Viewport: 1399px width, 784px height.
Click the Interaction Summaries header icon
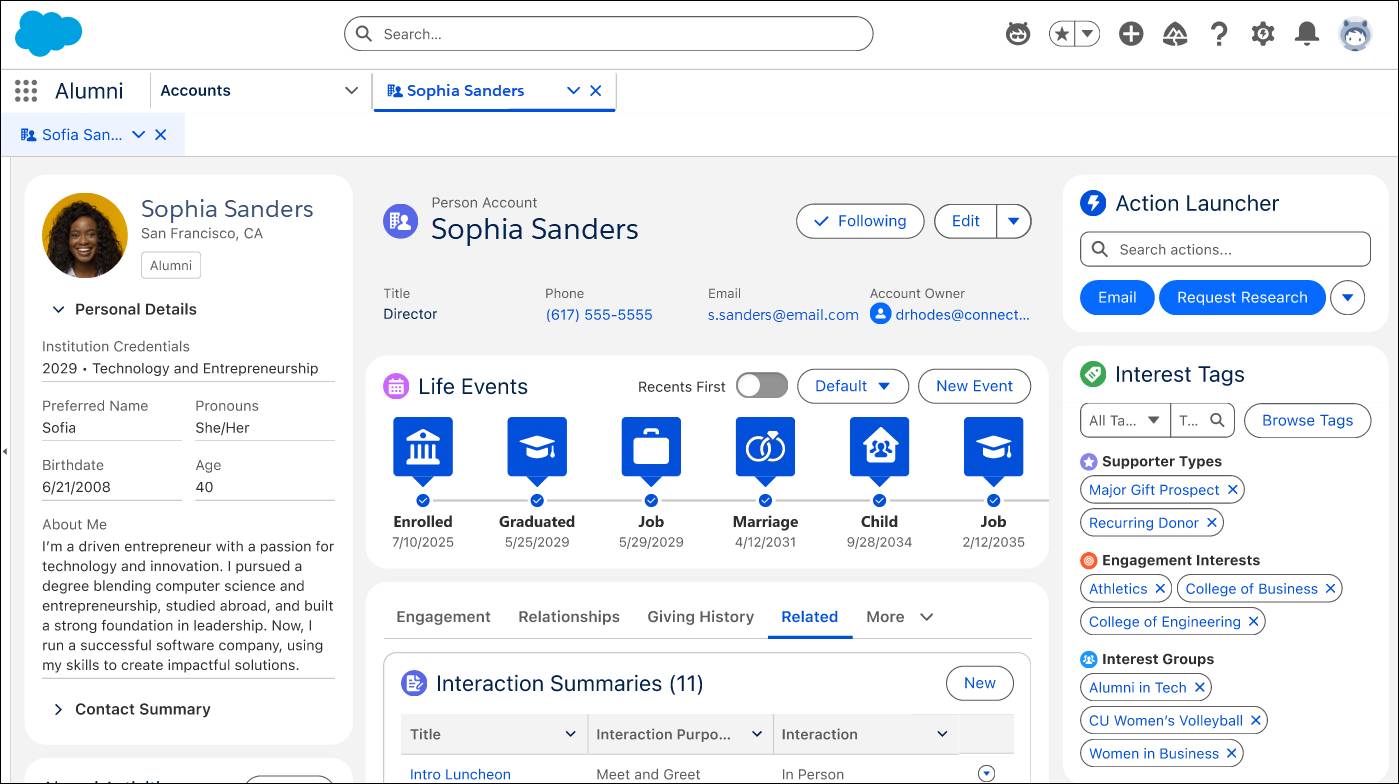(414, 684)
